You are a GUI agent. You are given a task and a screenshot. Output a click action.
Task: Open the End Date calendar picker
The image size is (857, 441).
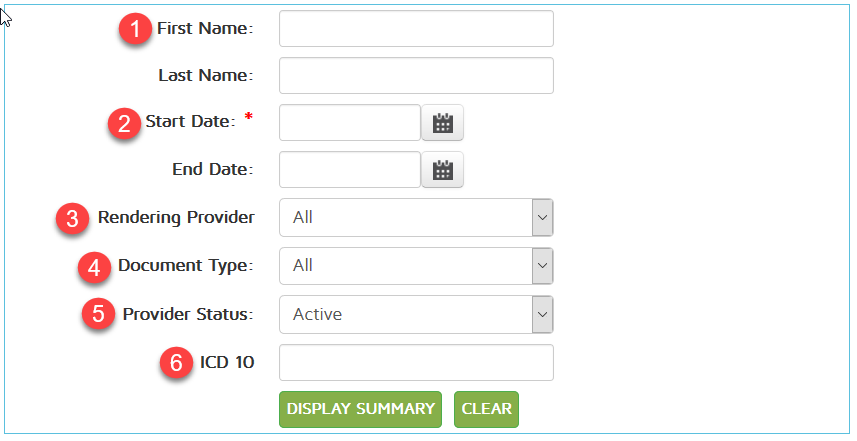click(443, 170)
